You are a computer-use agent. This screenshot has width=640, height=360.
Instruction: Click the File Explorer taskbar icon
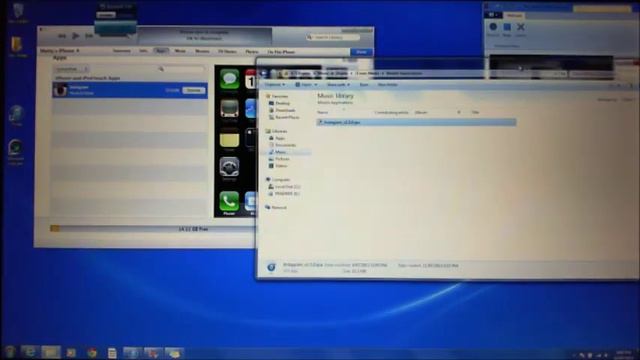[51, 352]
